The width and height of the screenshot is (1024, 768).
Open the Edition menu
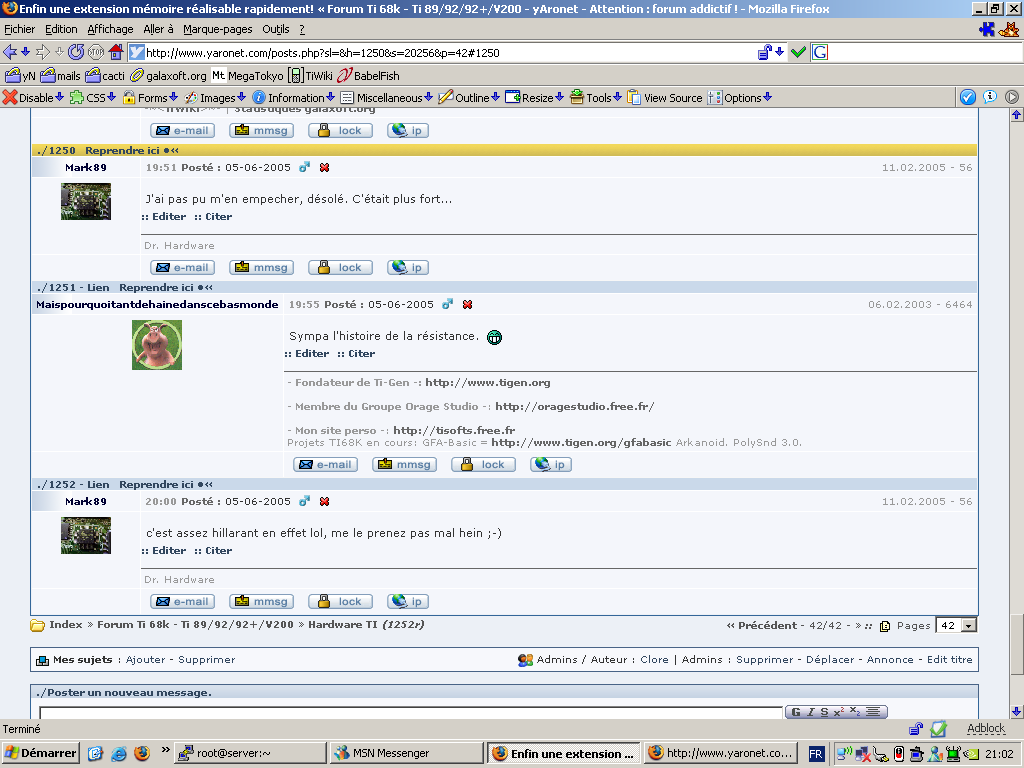(61, 29)
